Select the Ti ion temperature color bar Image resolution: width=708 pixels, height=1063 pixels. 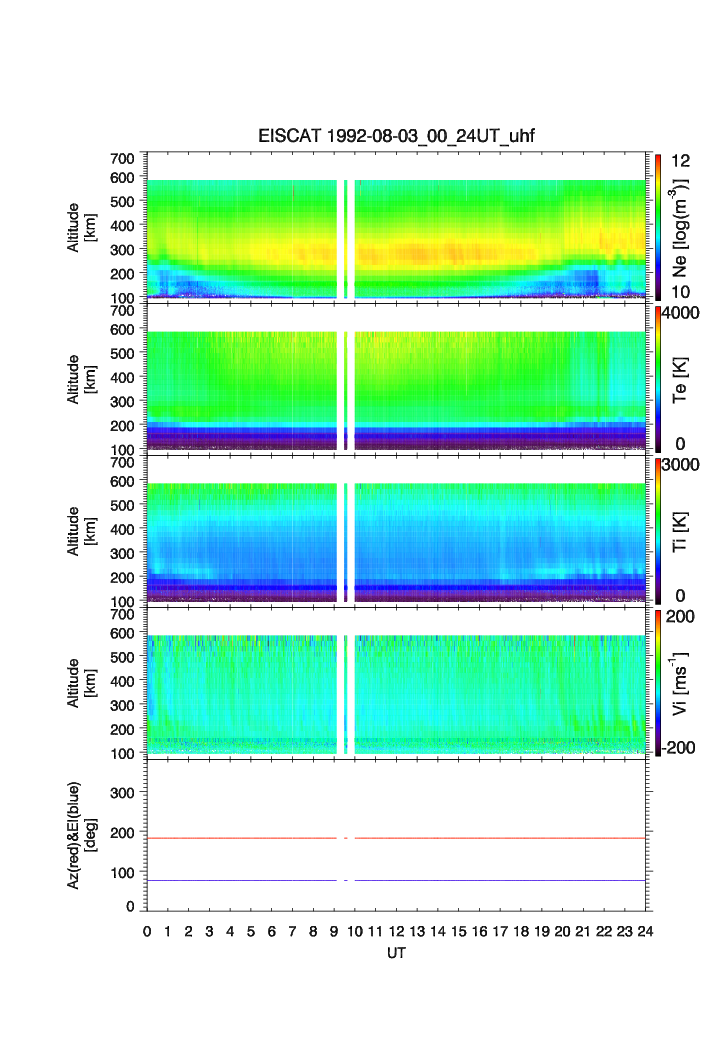(658, 531)
